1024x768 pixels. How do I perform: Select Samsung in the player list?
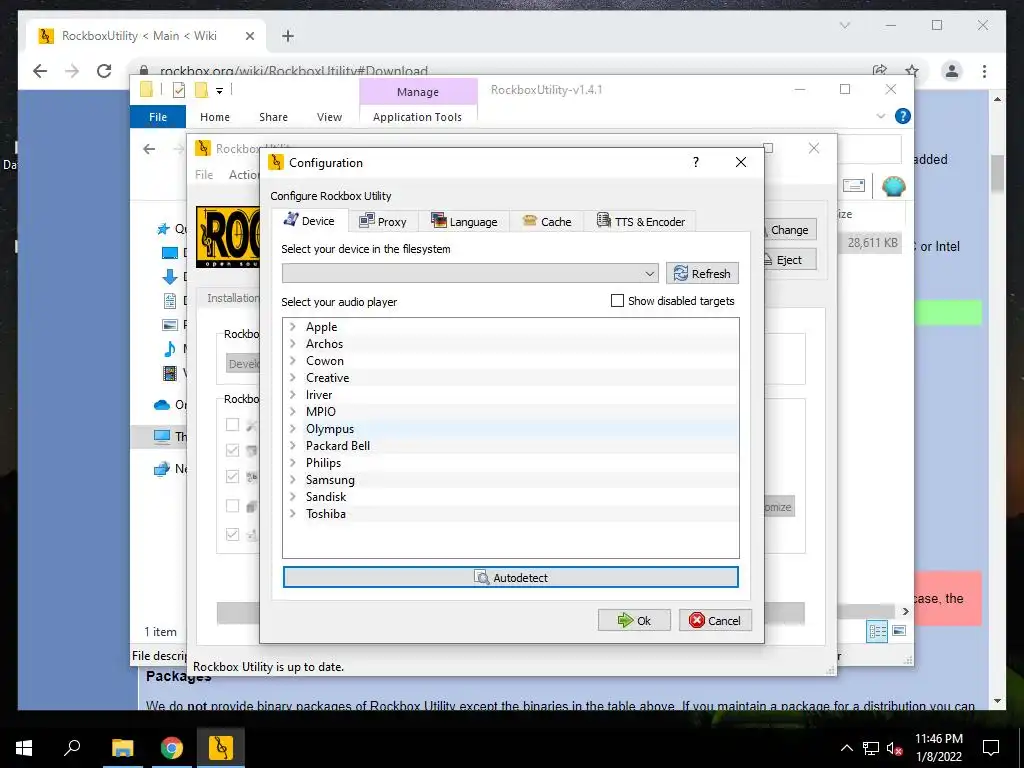click(x=330, y=479)
